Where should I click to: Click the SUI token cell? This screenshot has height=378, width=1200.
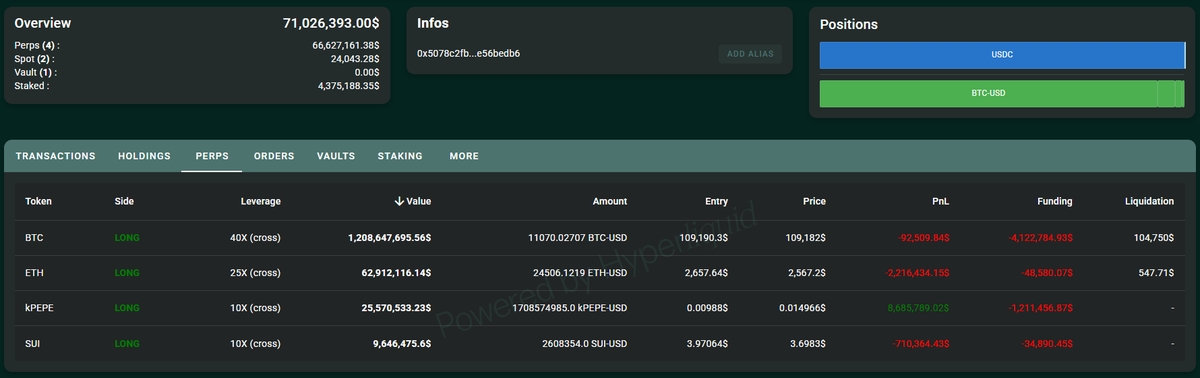click(34, 343)
